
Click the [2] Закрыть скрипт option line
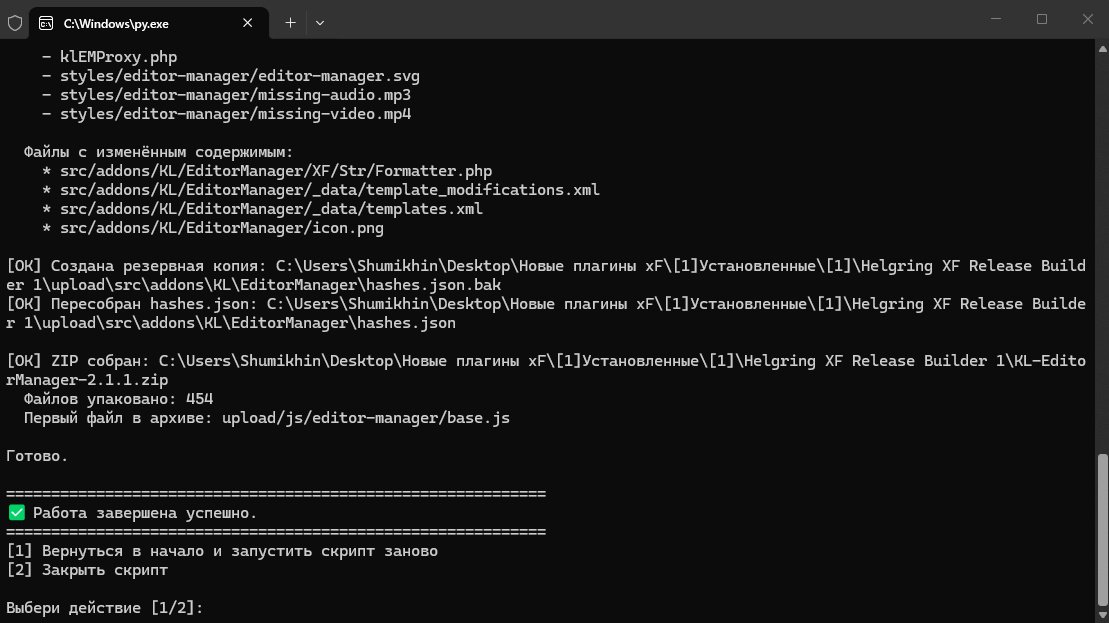[87, 570]
